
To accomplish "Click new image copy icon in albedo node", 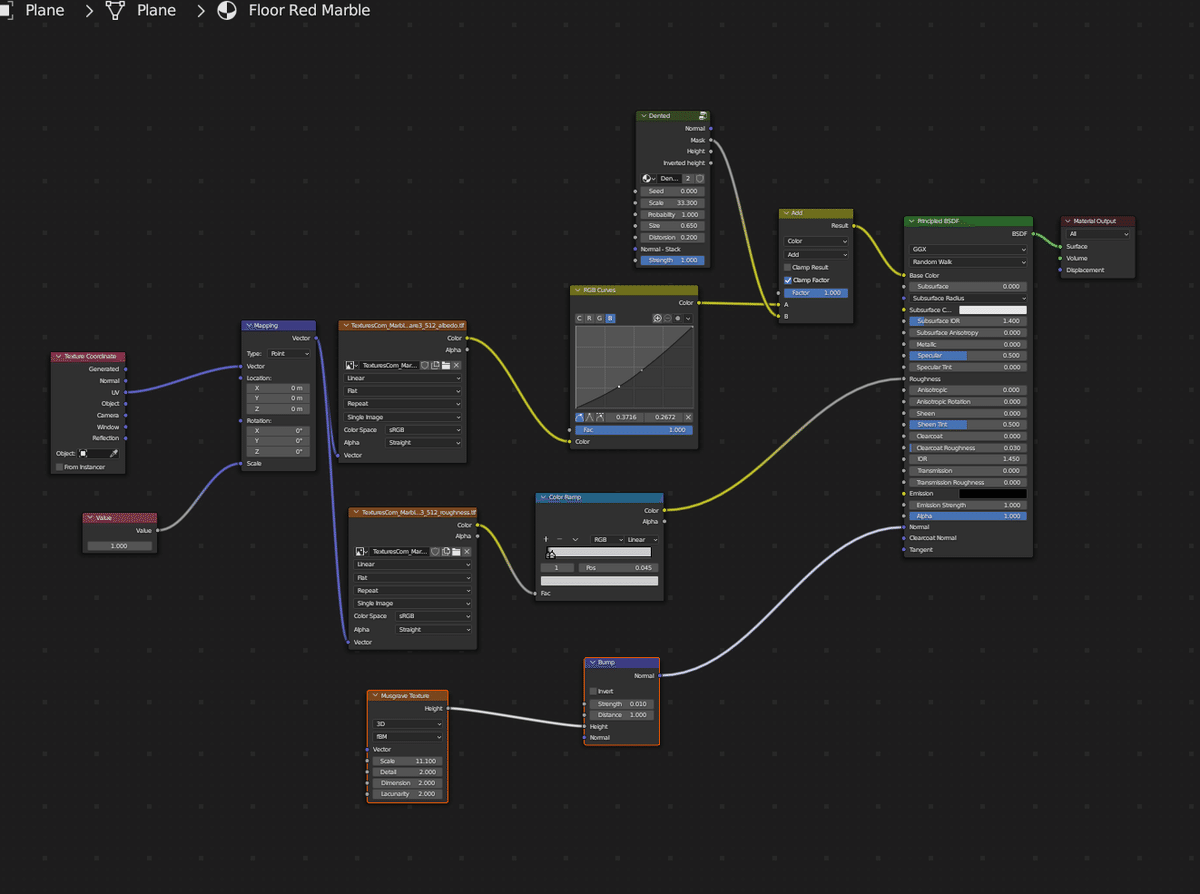I will (x=435, y=365).
